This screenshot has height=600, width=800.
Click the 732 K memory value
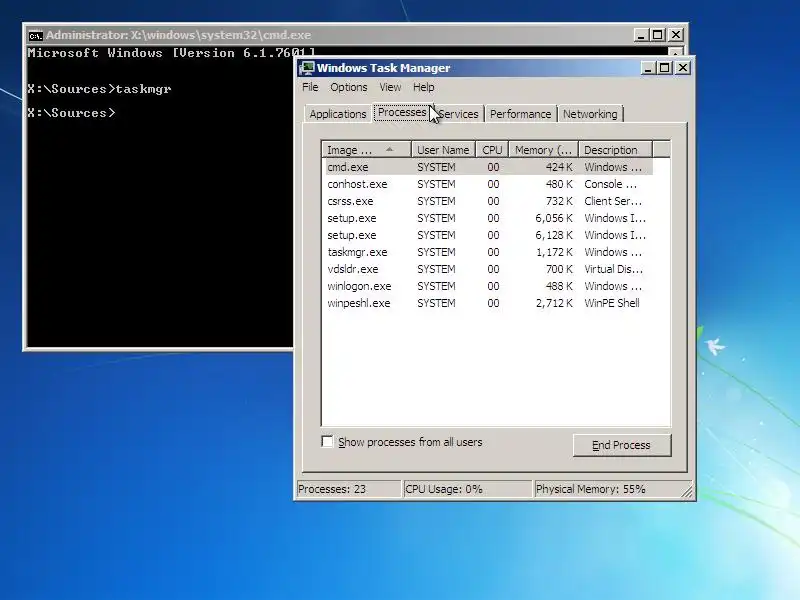tap(559, 201)
